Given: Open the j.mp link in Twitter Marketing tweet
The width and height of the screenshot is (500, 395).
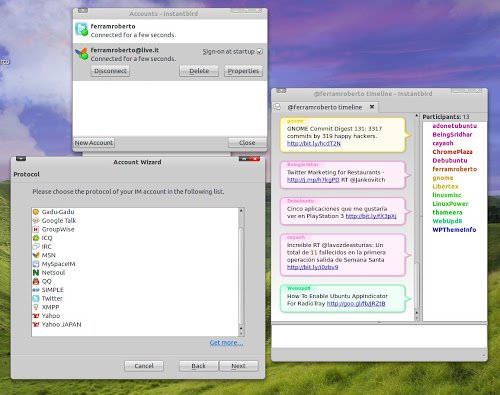Looking at the screenshot, I should pyautogui.click(x=313, y=180).
